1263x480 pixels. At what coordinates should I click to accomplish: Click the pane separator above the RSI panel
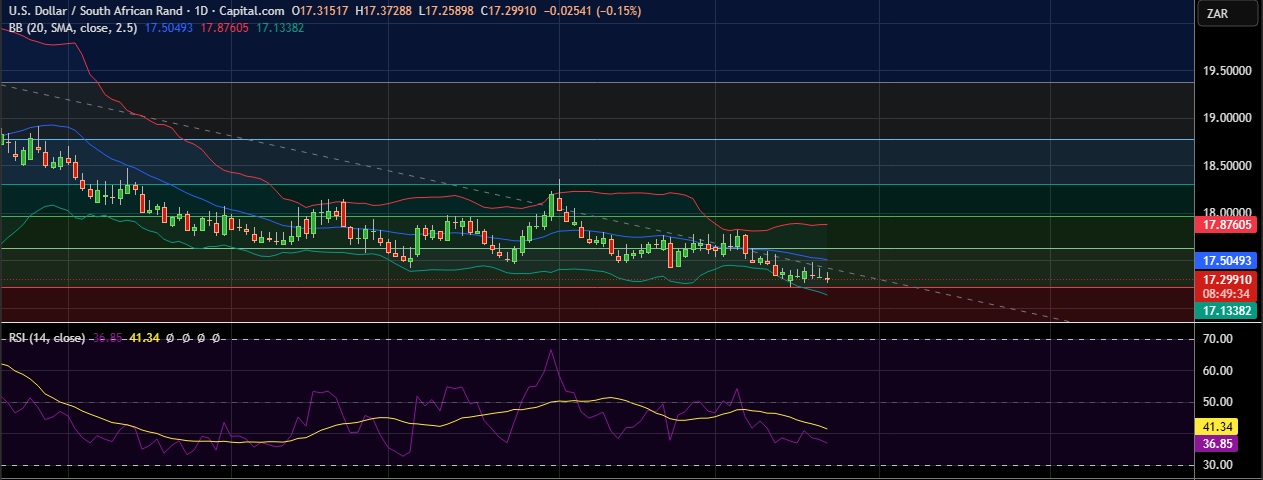point(600,323)
